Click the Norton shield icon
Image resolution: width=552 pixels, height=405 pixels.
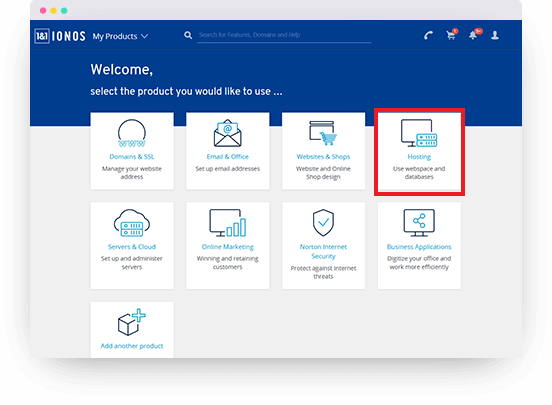(x=323, y=223)
